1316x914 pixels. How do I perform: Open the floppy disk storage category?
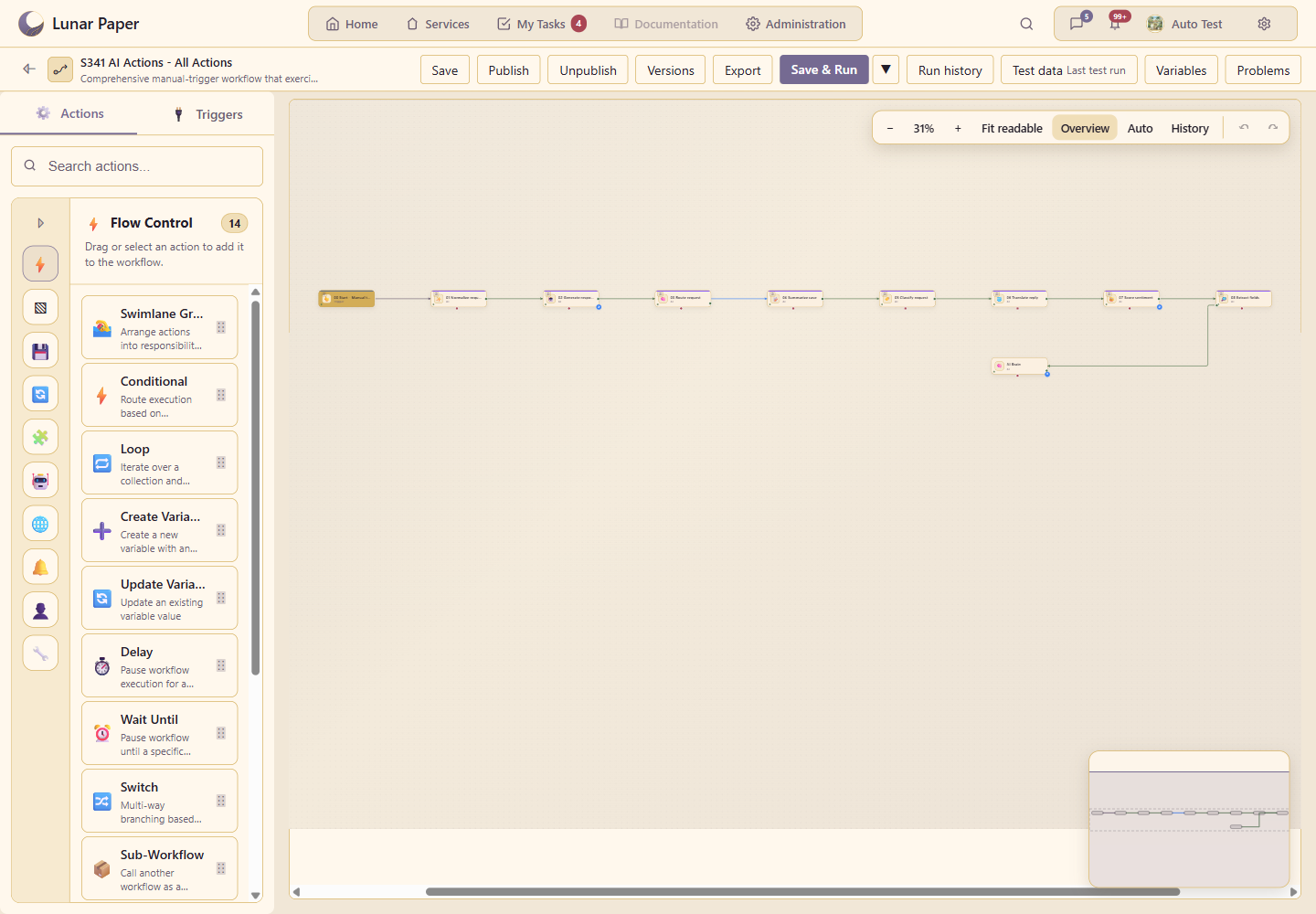coord(40,351)
